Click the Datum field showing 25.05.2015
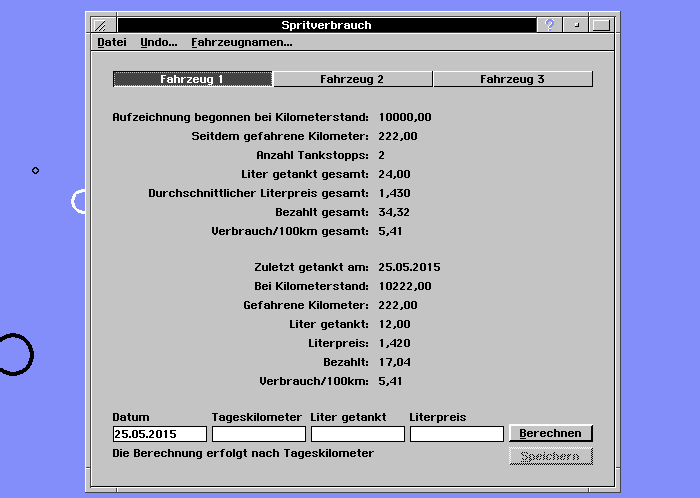The width and height of the screenshot is (700, 498). (x=159, y=434)
